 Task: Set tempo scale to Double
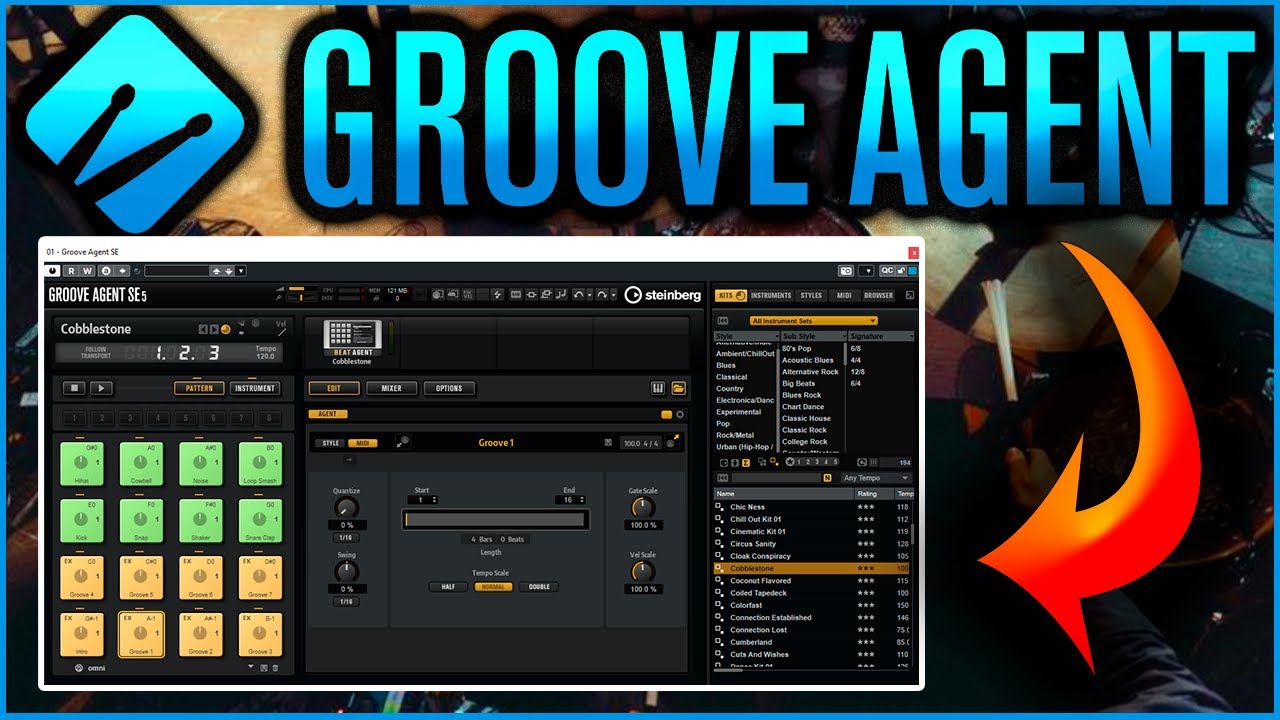pyautogui.click(x=539, y=587)
